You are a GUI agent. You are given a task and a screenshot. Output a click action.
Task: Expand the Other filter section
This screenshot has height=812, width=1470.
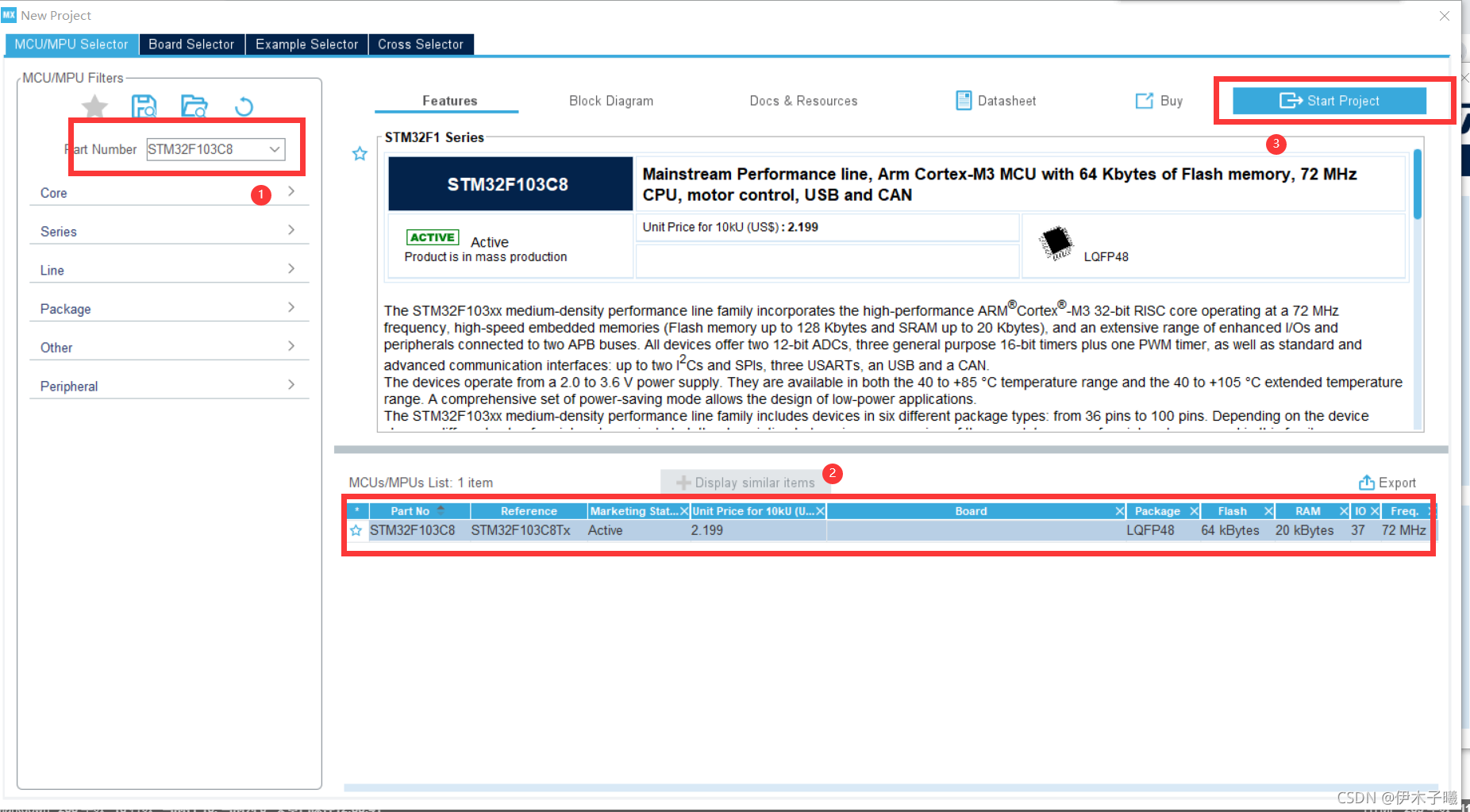(x=169, y=348)
